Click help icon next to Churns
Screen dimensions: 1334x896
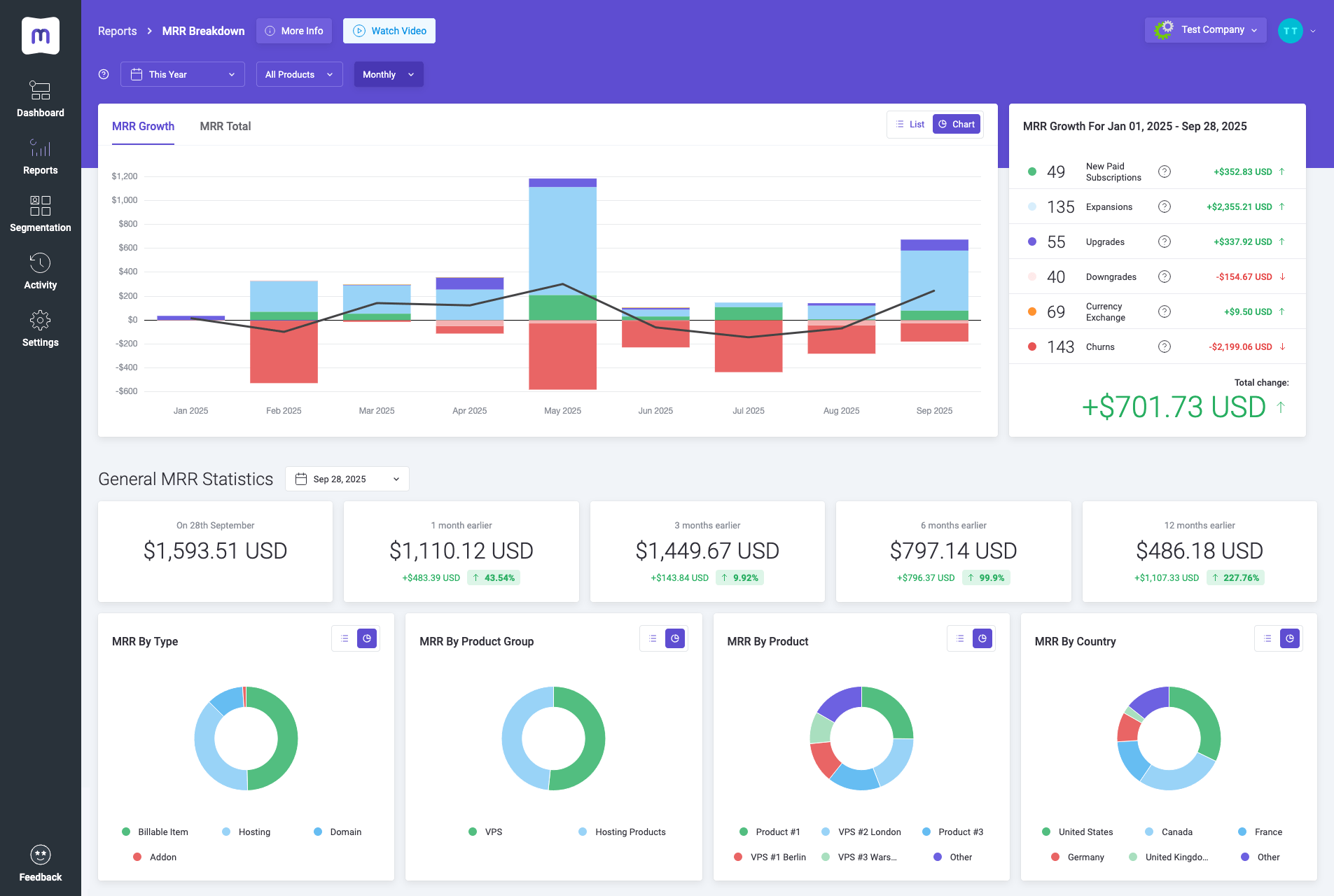pos(1164,346)
